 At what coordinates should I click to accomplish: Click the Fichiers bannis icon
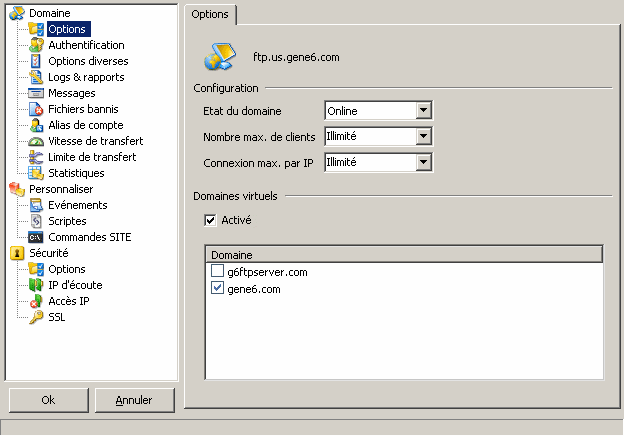point(36,109)
